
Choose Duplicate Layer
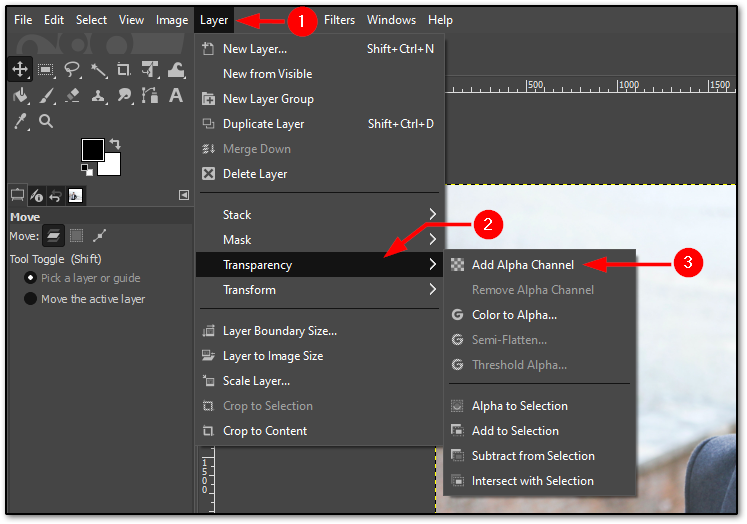click(319, 124)
